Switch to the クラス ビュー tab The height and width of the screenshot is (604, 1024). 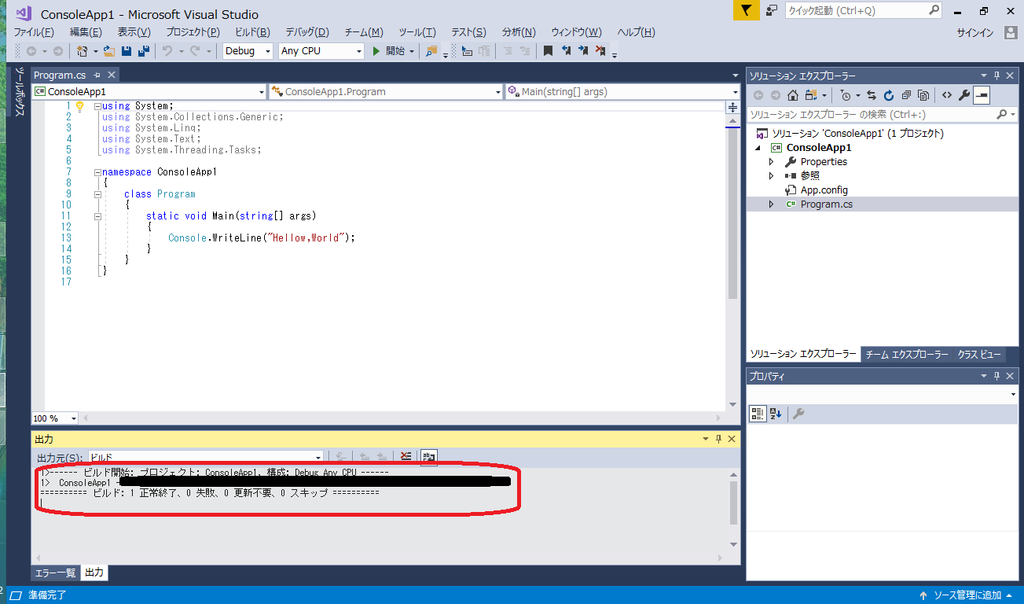(x=979, y=354)
